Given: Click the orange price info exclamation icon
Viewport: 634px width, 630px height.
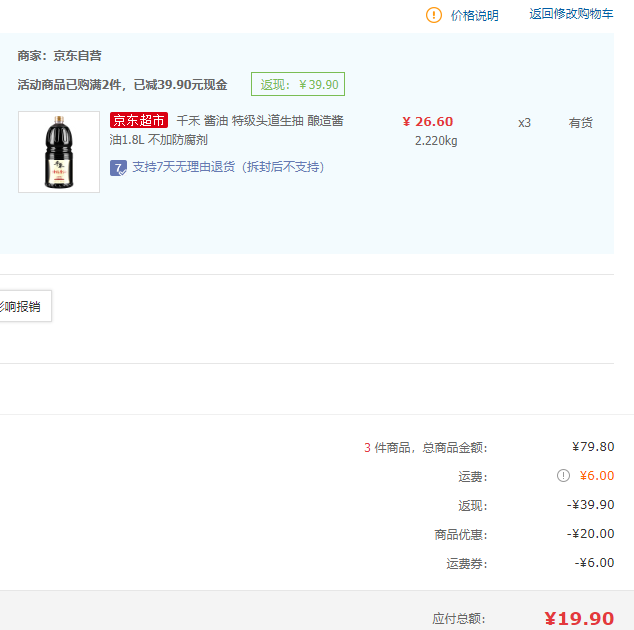Looking at the screenshot, I should [434, 15].
